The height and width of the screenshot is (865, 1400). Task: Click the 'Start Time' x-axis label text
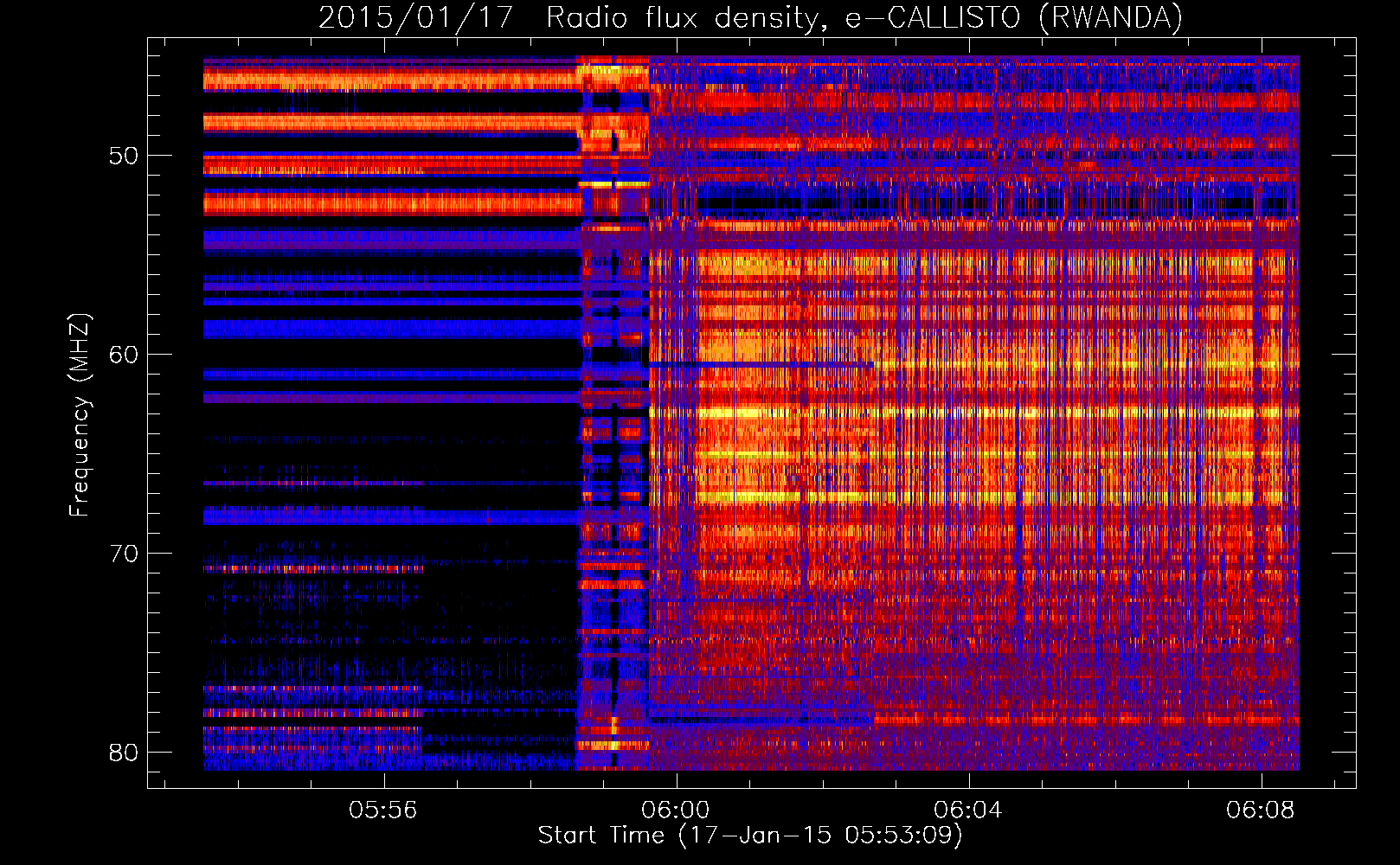coord(601,836)
